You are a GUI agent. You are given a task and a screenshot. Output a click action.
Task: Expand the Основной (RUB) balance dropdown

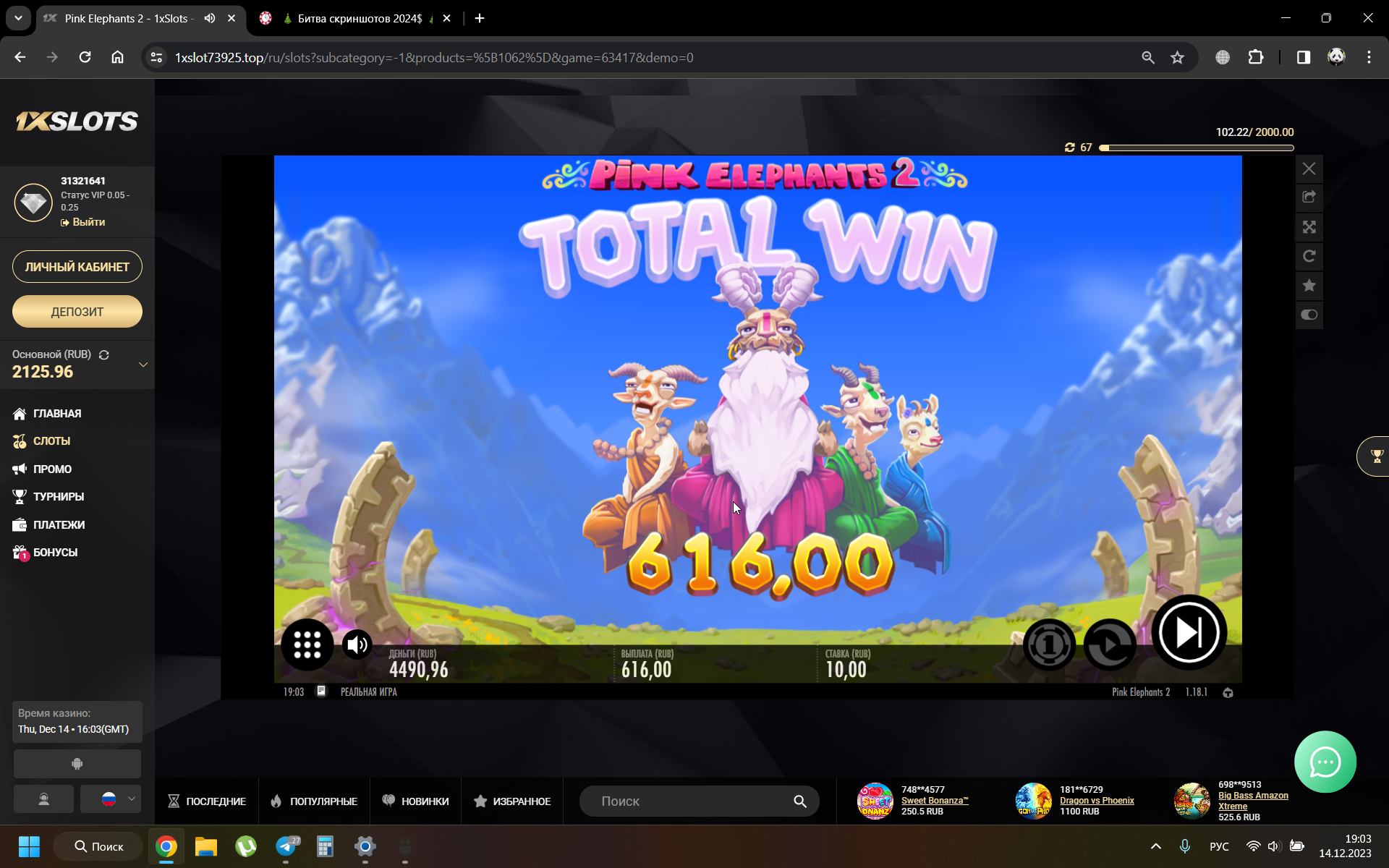[x=143, y=365]
